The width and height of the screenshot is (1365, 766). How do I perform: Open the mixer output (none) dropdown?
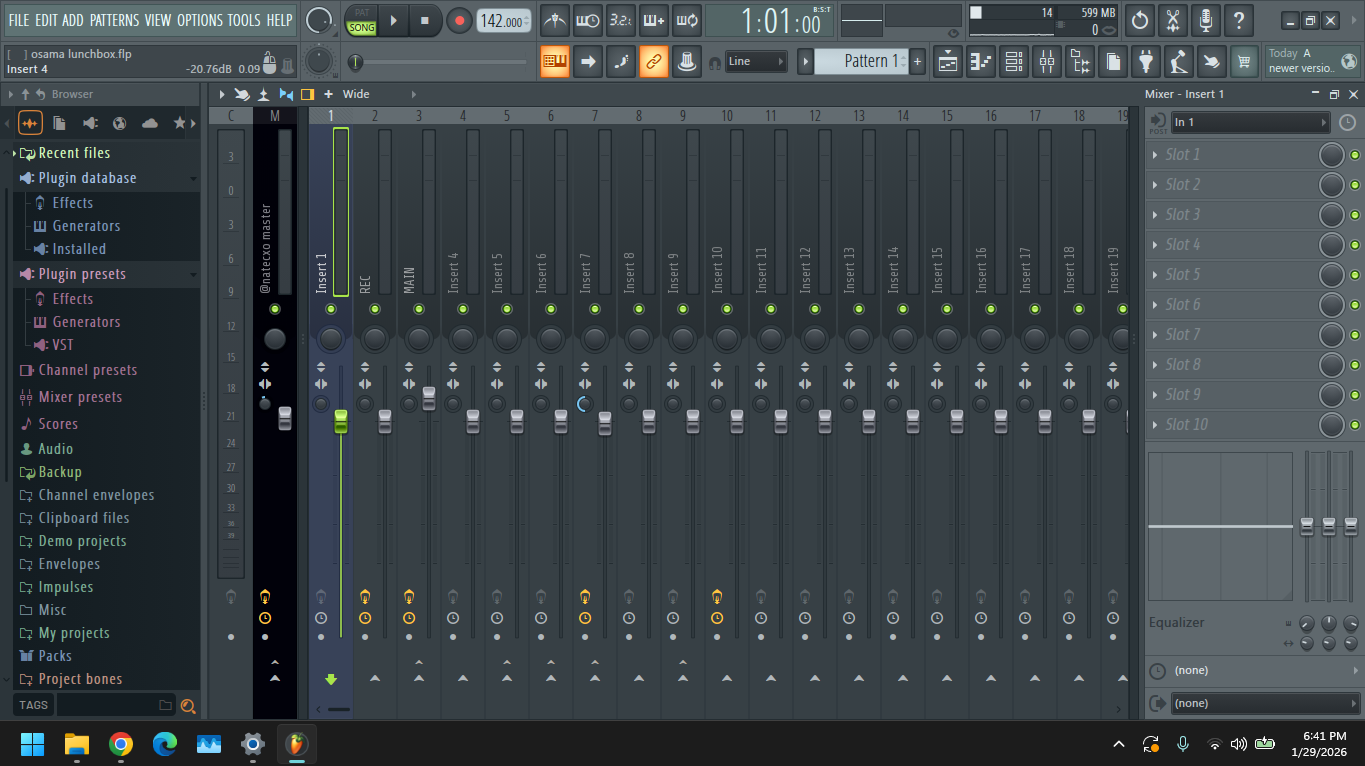tap(1265, 703)
